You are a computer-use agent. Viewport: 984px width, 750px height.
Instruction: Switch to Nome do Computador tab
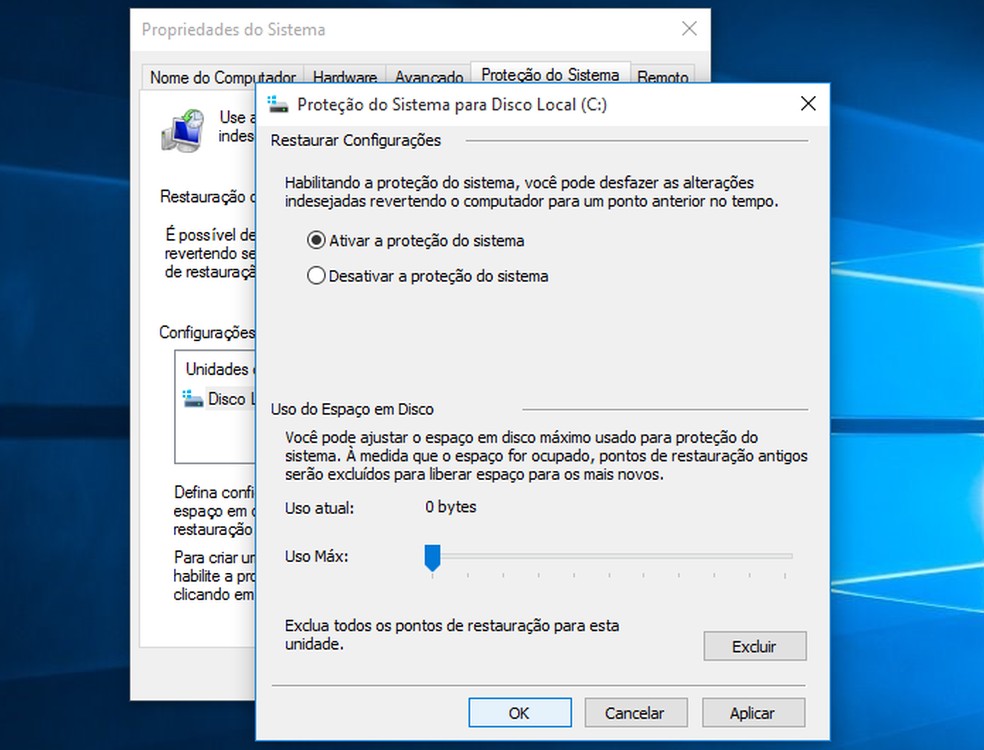click(x=223, y=77)
